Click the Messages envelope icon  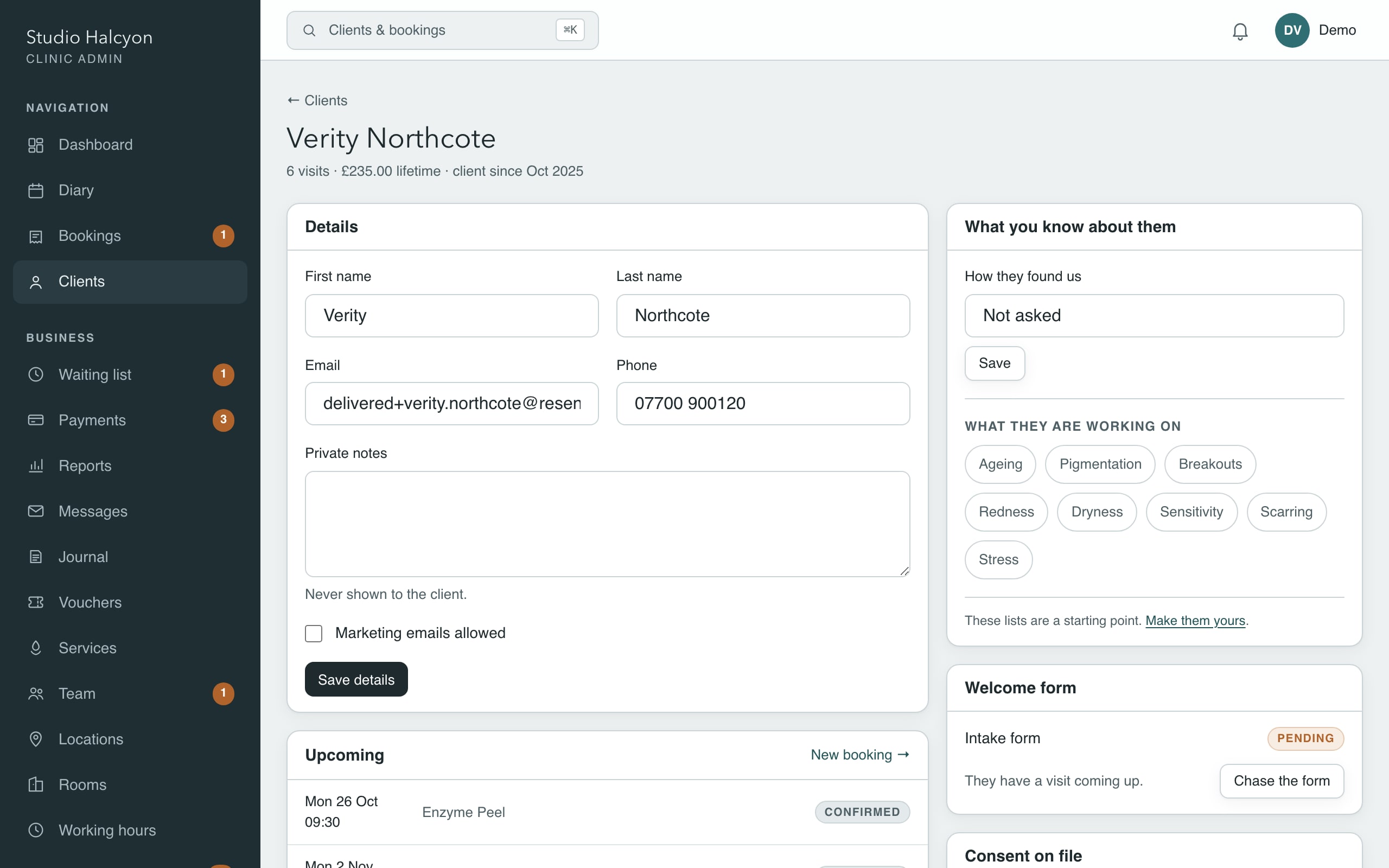(36, 511)
